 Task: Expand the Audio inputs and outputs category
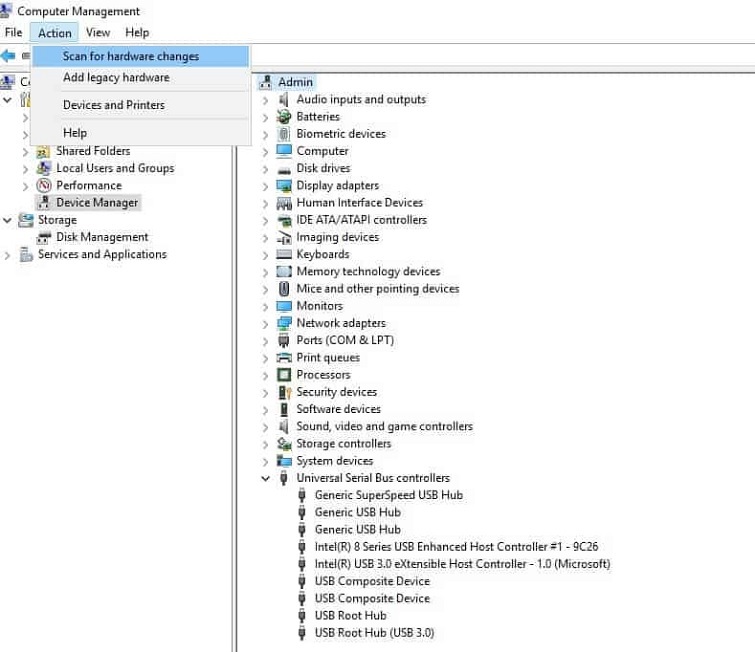pyautogui.click(x=265, y=100)
